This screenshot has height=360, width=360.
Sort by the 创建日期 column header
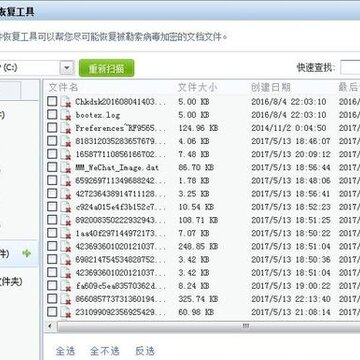[x=271, y=87]
